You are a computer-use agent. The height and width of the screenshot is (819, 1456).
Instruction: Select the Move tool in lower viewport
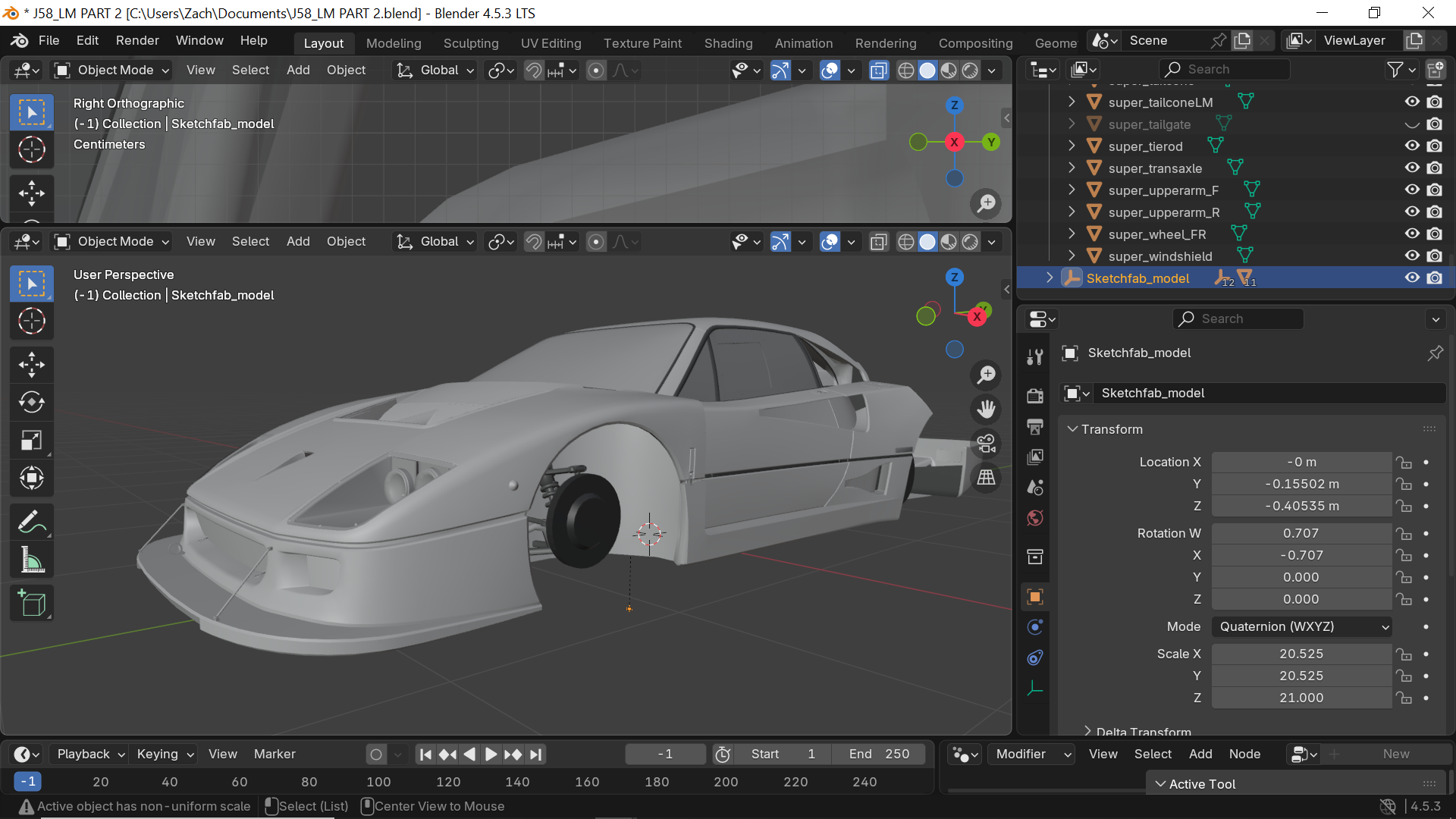[32, 365]
